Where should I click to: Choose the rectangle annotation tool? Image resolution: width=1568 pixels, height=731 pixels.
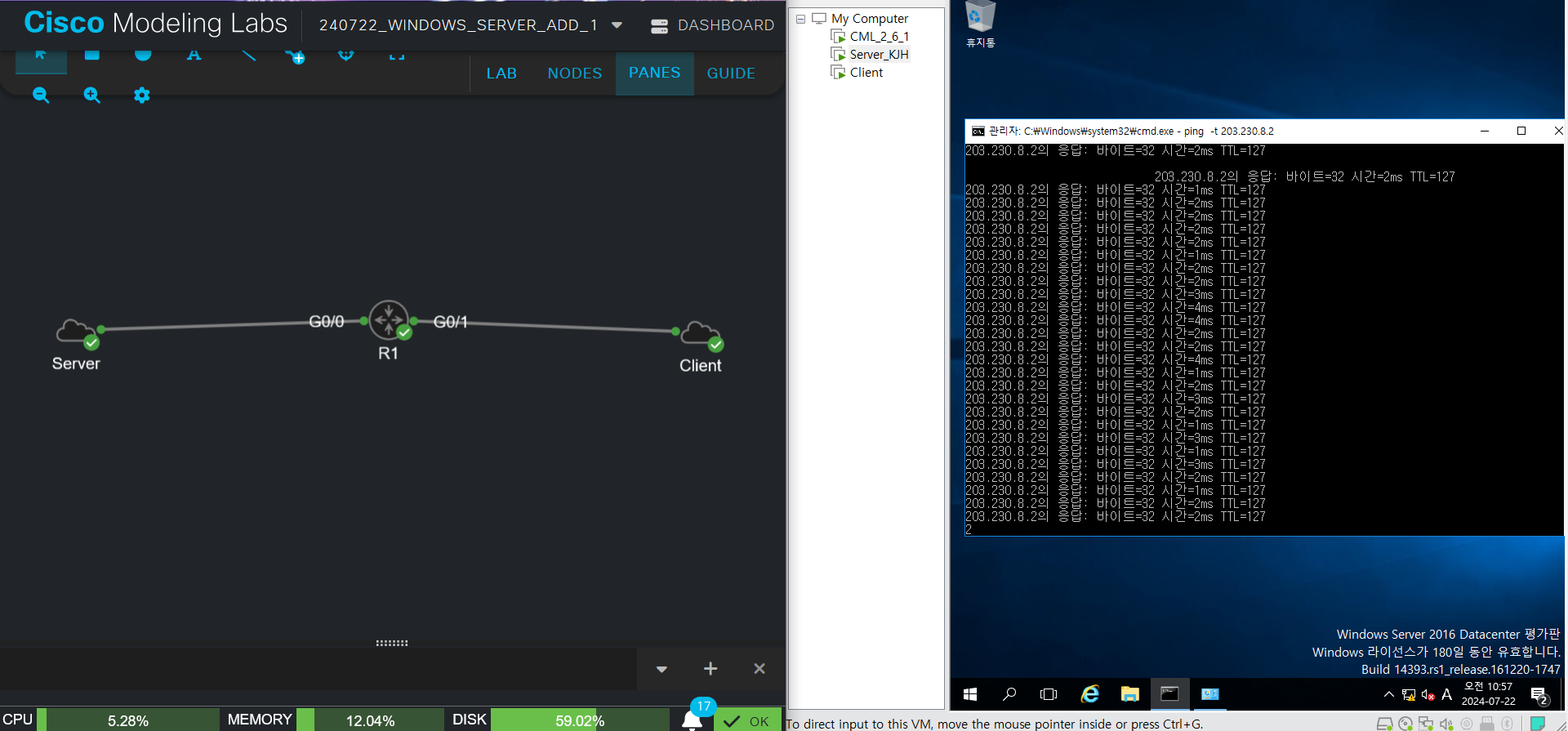pyautogui.click(x=91, y=56)
